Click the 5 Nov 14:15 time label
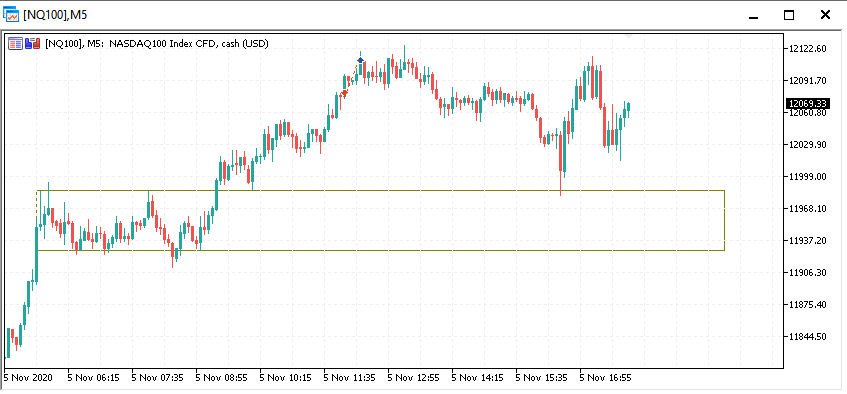Screen dimensions: 847x394 [478, 377]
